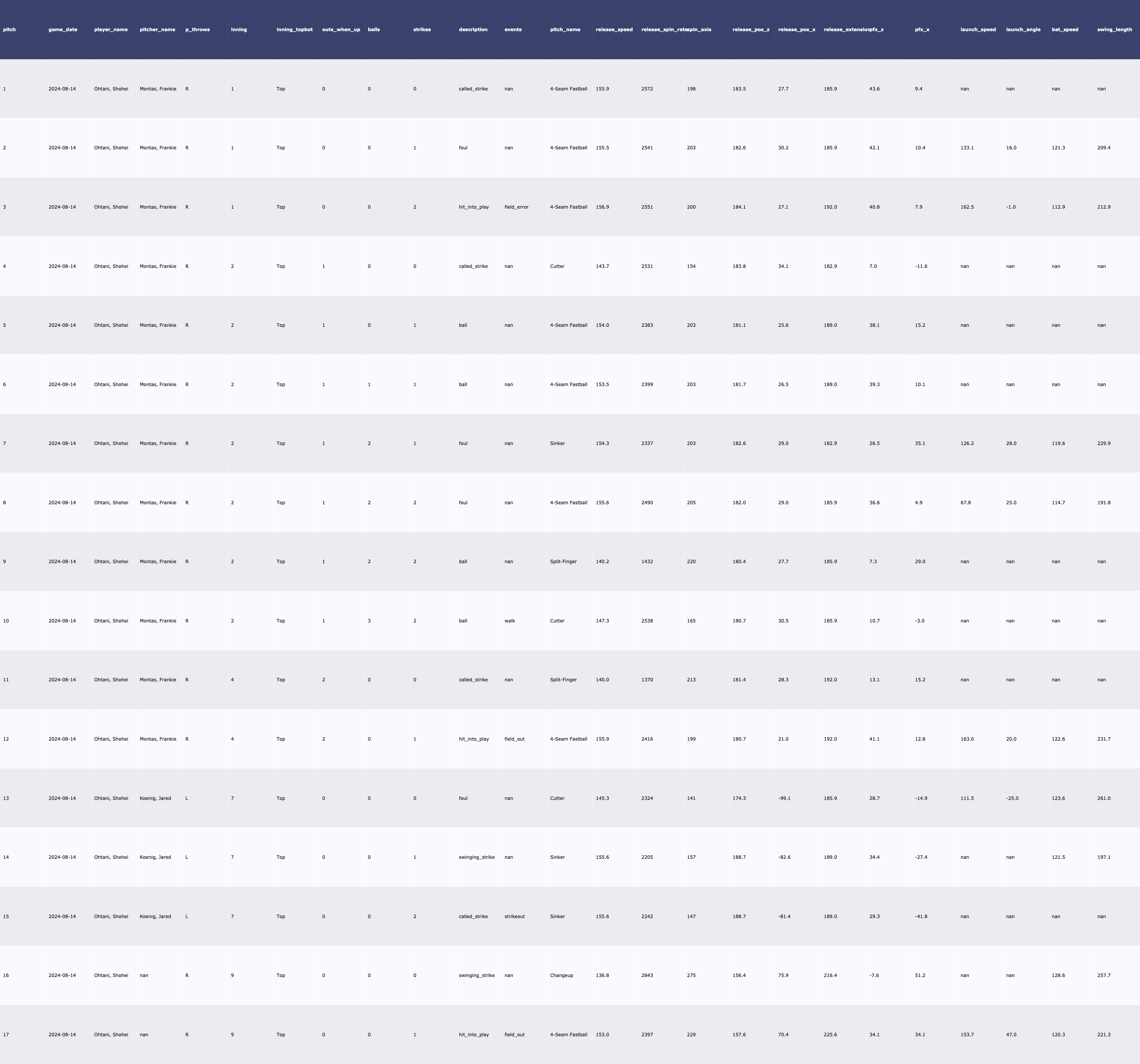Select launch speed 163.0 cell
Screen dimensions: 1140x1064
[x=967, y=739]
